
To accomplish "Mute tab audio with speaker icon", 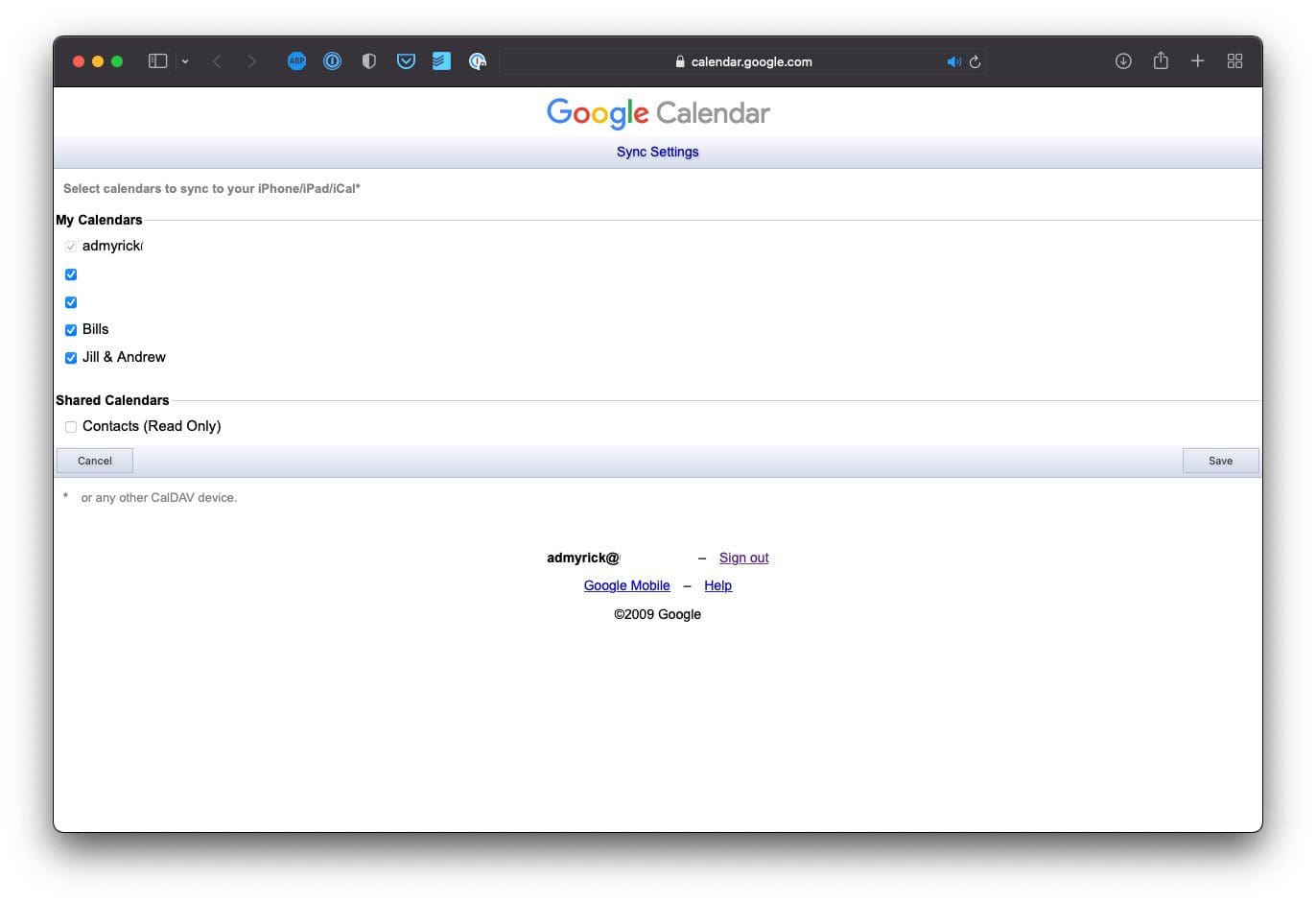I will tap(953, 61).
